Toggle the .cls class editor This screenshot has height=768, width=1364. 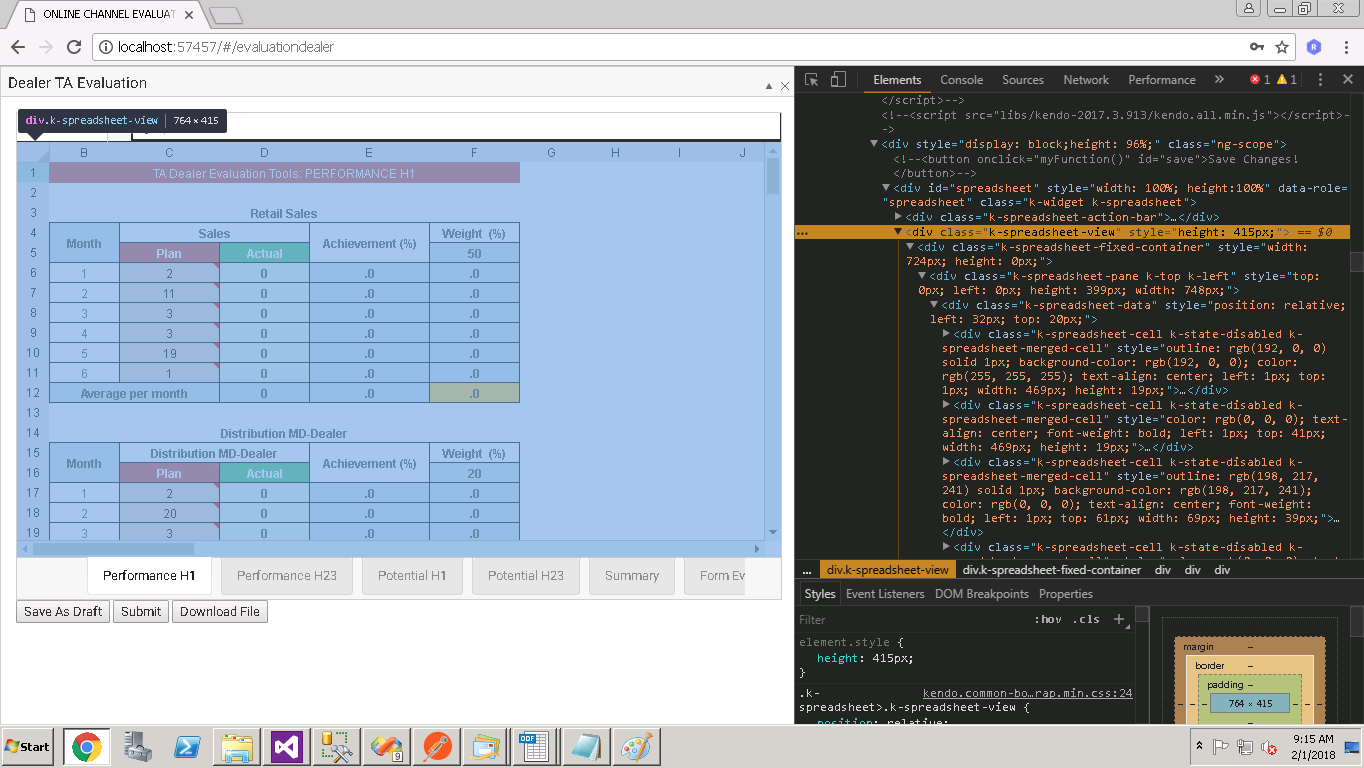tap(1085, 619)
